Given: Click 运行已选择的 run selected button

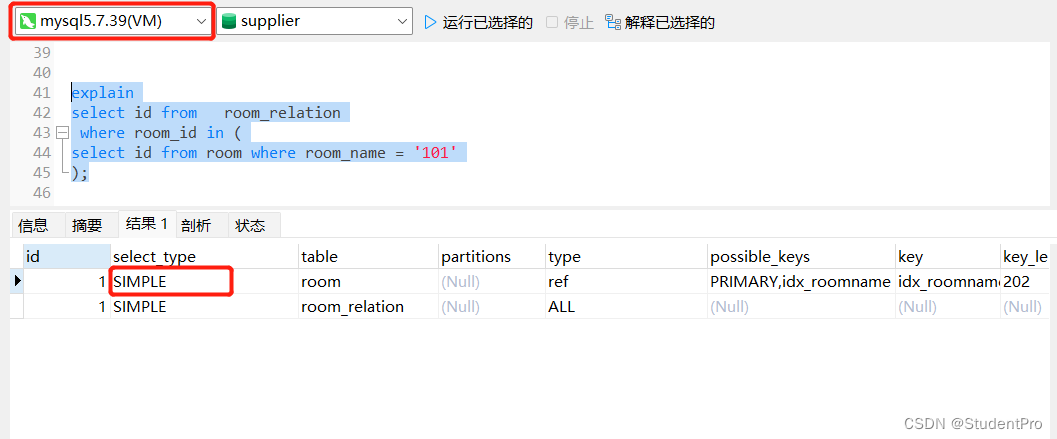Looking at the screenshot, I should (487, 23).
